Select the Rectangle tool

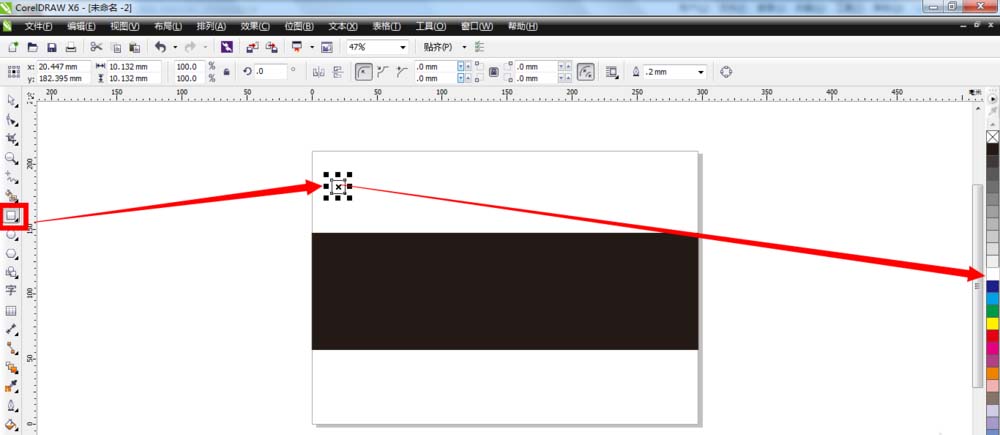tap(11, 216)
